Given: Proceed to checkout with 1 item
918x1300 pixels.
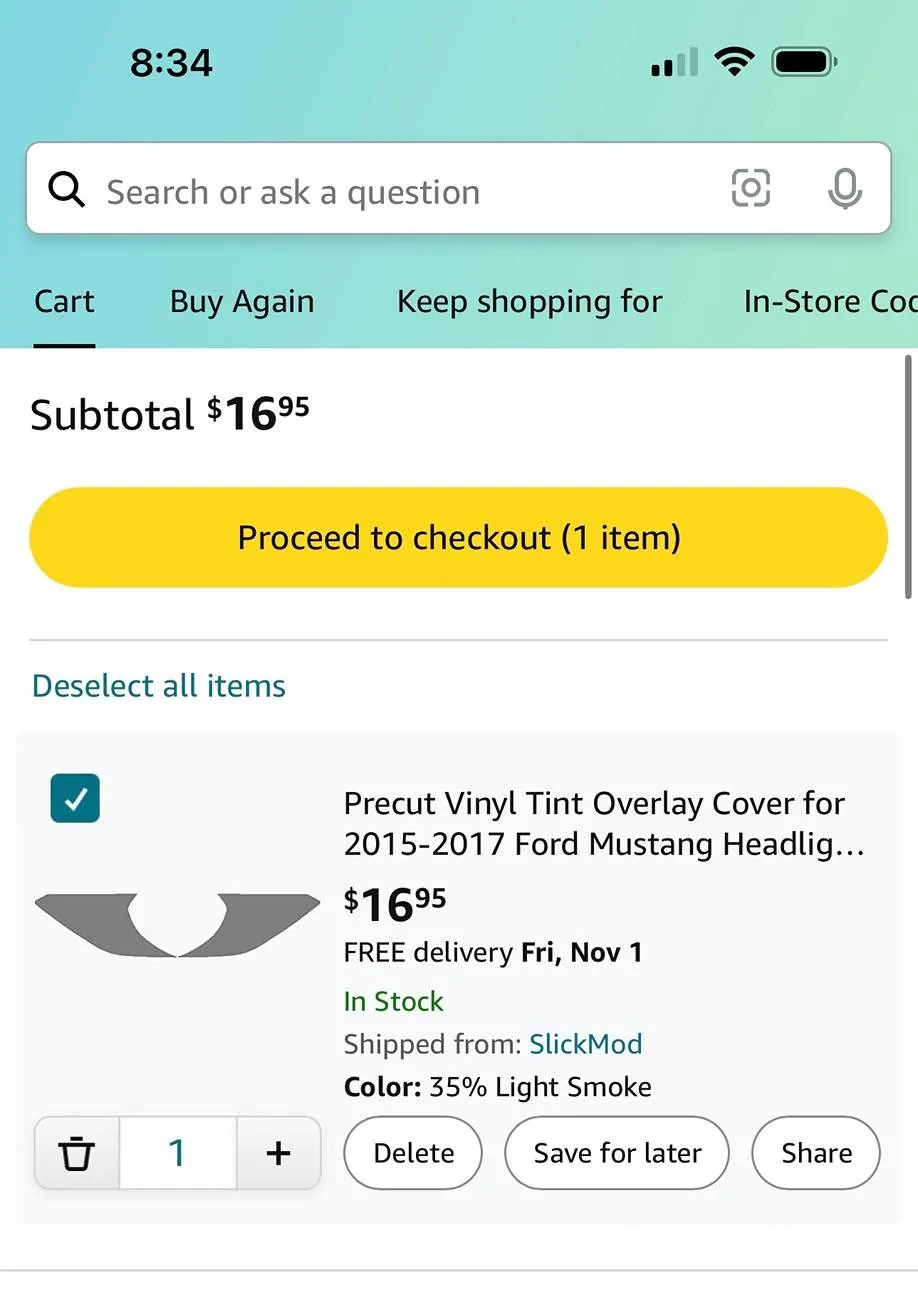Looking at the screenshot, I should 459,537.
